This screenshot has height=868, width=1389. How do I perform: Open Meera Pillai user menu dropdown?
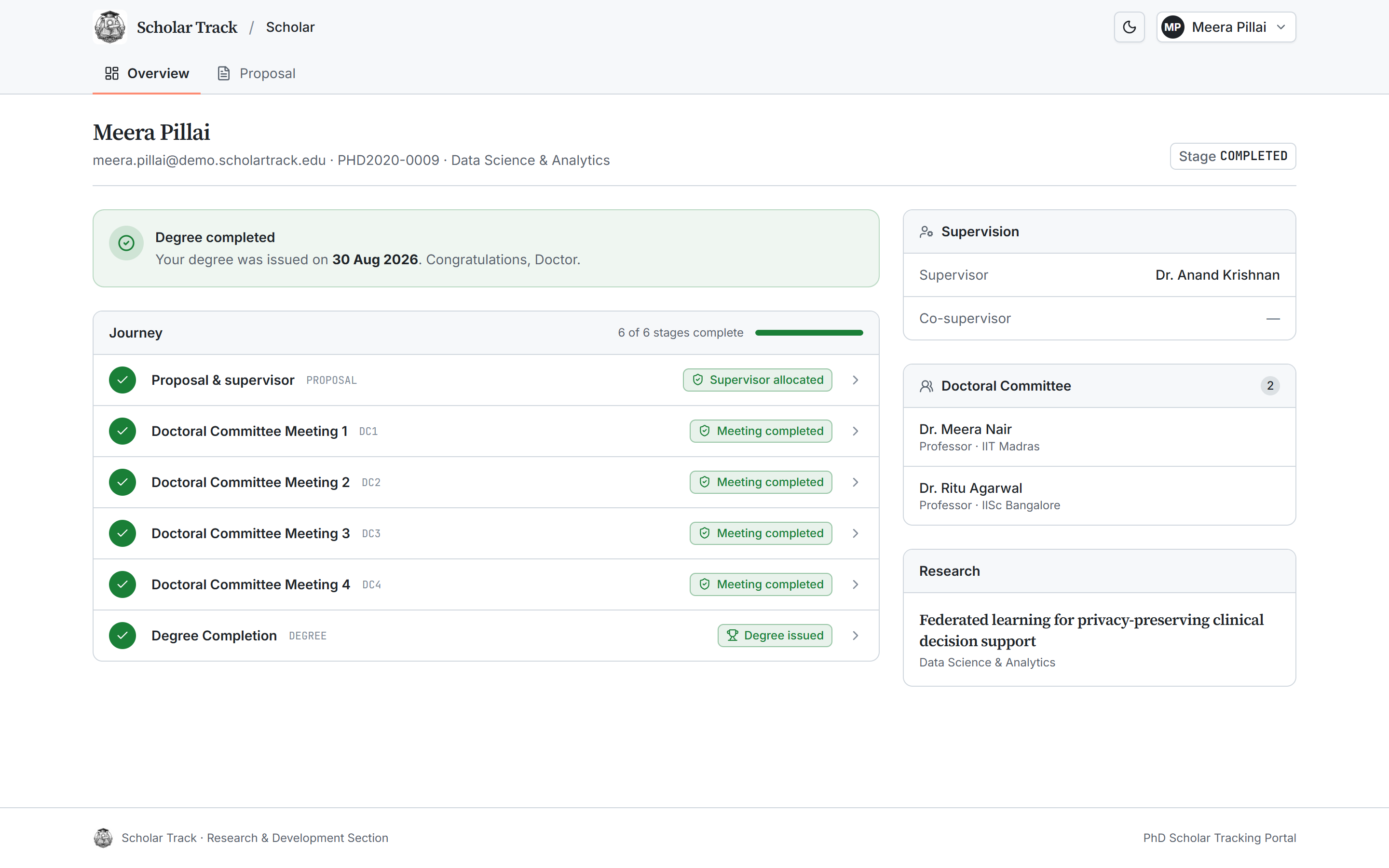click(1226, 27)
